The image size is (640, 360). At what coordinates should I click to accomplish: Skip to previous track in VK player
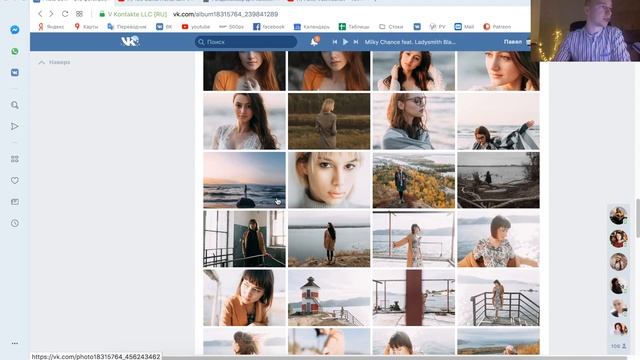point(335,42)
